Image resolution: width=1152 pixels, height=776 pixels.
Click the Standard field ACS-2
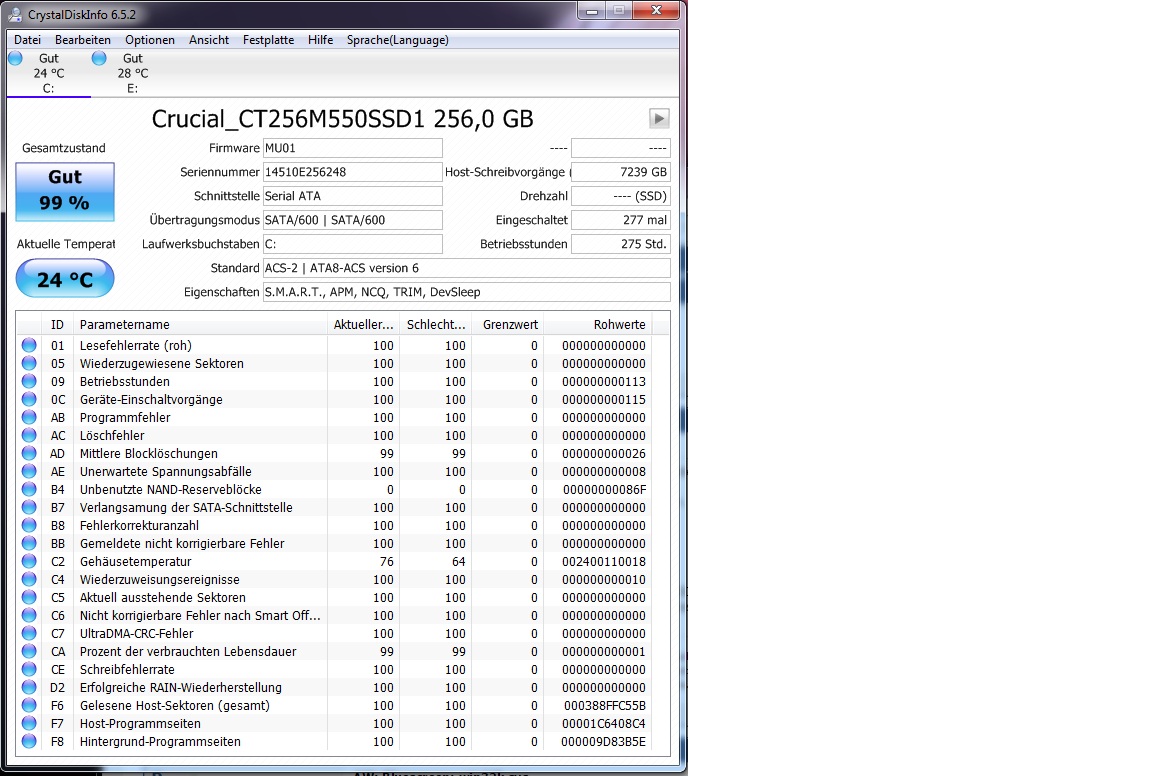point(467,268)
